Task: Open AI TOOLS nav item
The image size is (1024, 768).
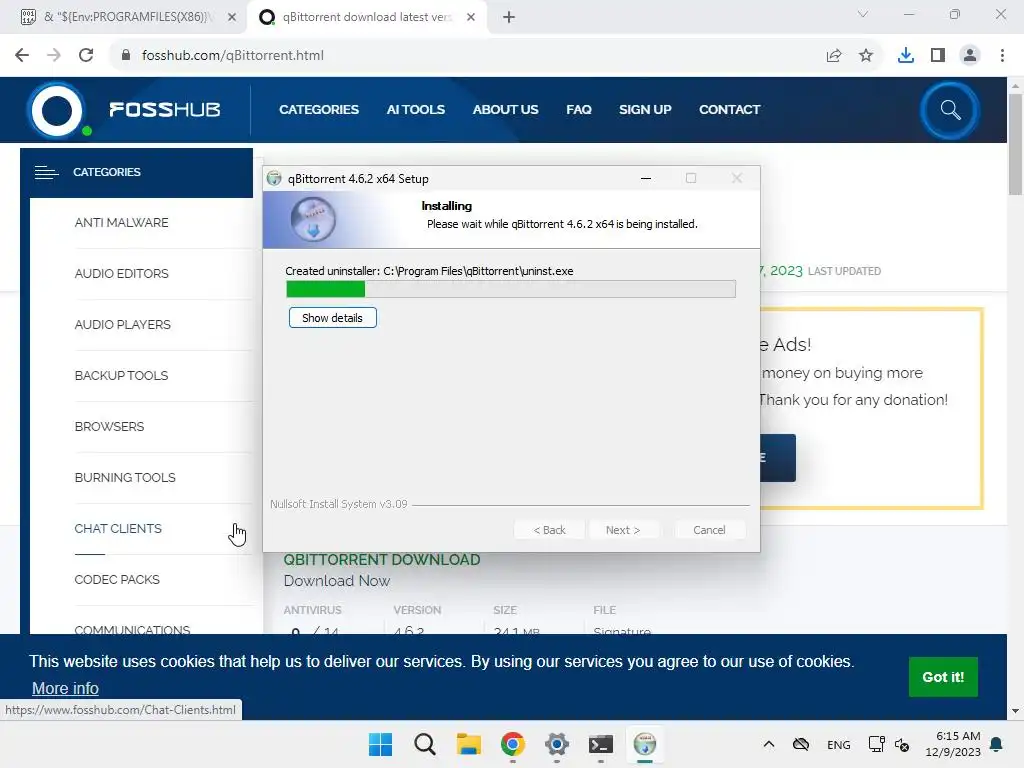Action: tap(415, 110)
